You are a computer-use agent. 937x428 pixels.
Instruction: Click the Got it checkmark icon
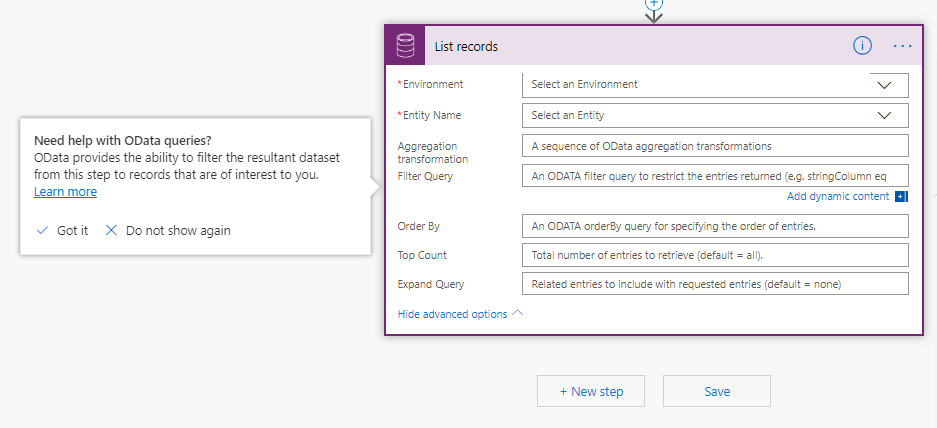[x=42, y=231]
